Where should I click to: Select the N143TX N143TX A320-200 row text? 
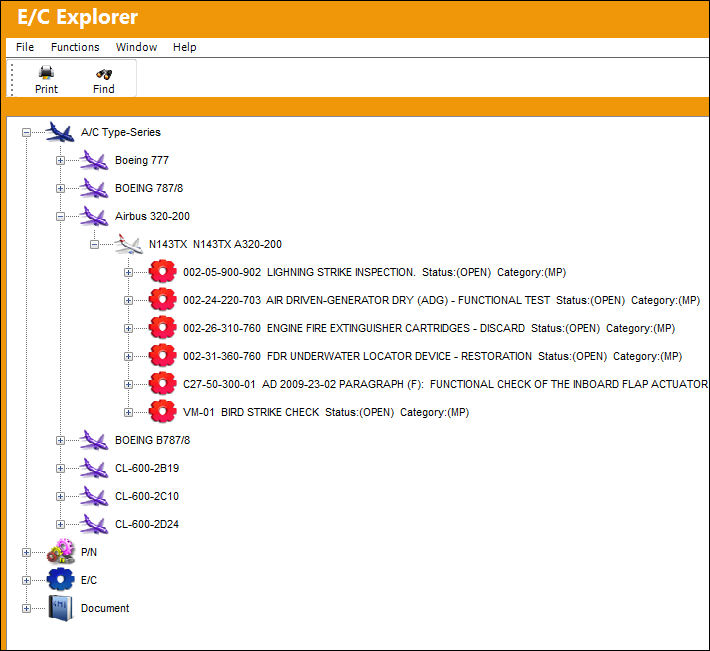coord(216,244)
